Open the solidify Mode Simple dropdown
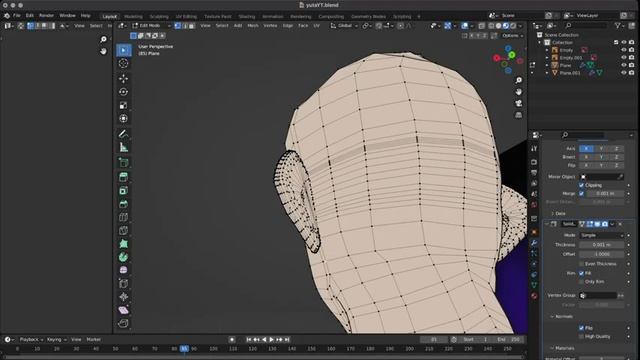 (x=602, y=236)
